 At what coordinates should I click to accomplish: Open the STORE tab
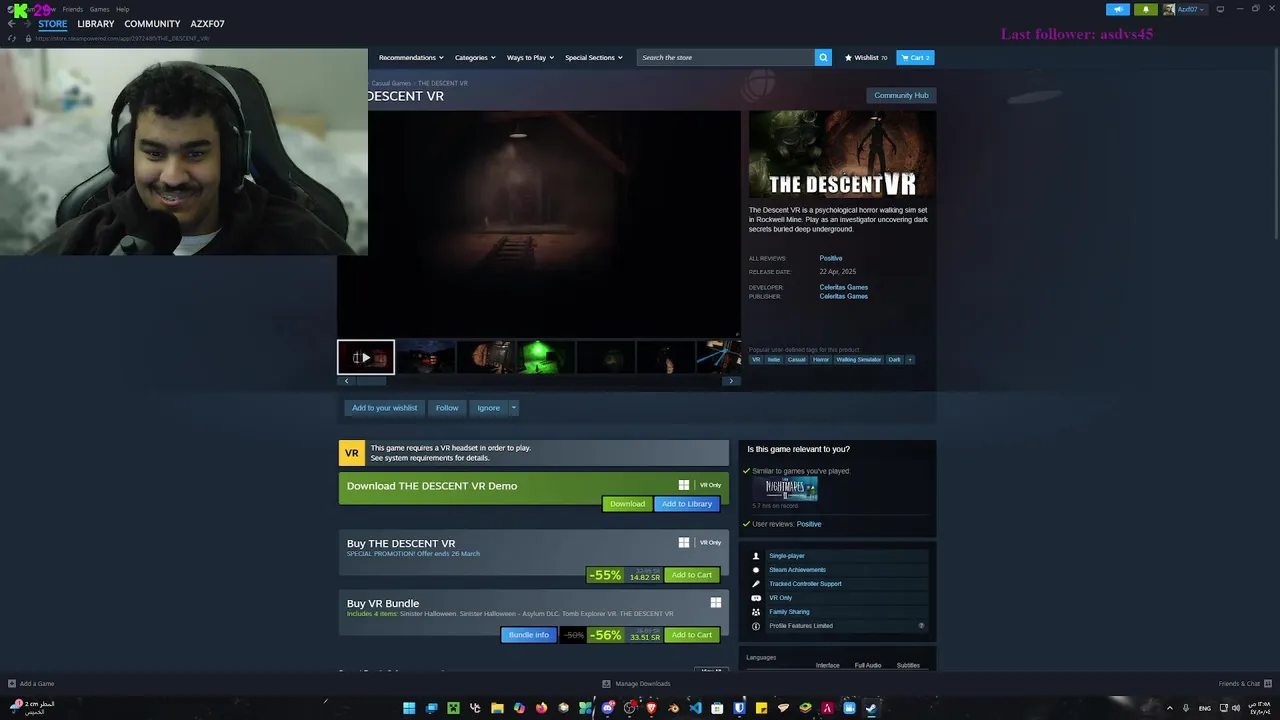pos(53,23)
